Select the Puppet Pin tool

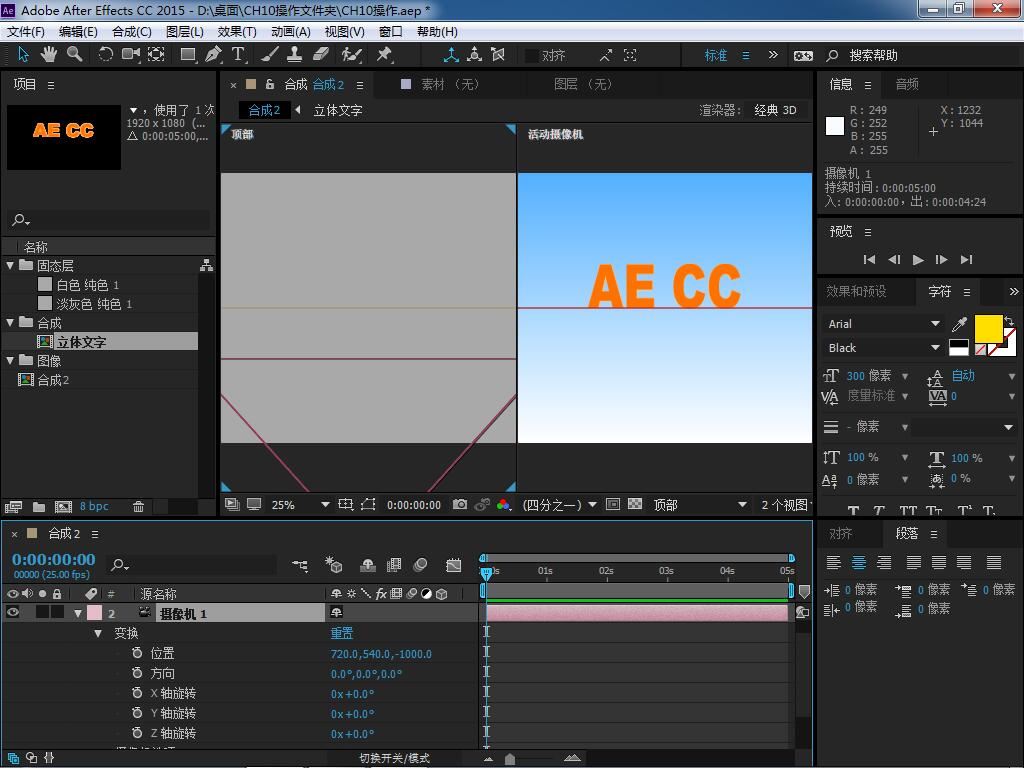[x=384, y=55]
